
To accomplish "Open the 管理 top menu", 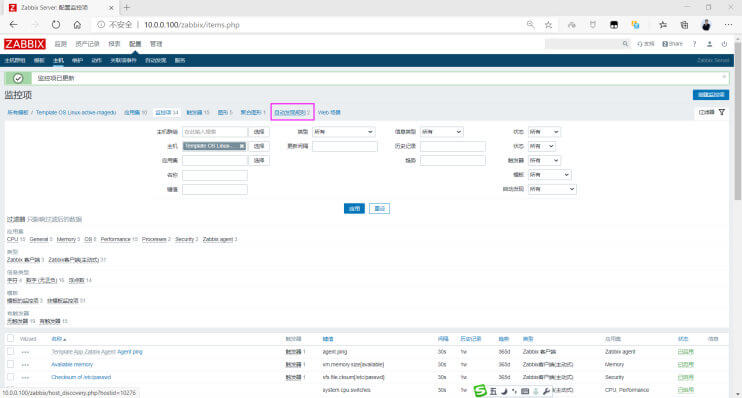I will click(x=156, y=44).
